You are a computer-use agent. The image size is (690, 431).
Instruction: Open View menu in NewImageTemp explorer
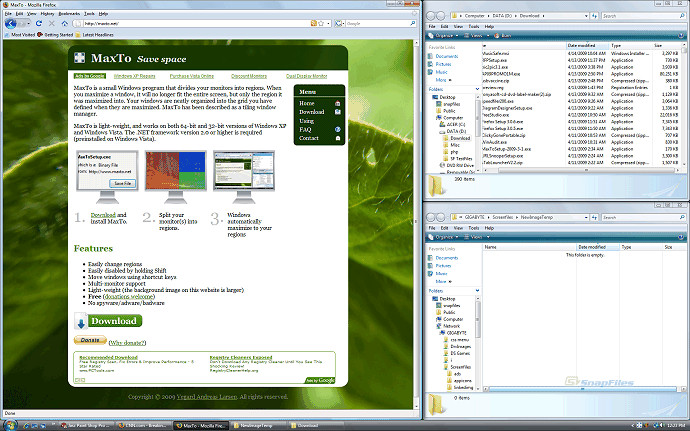point(458,228)
